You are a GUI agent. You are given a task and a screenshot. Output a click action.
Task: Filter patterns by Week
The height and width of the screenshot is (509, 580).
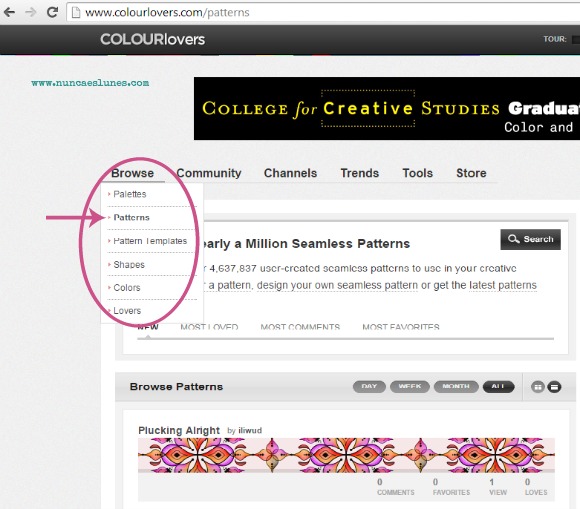[410, 387]
